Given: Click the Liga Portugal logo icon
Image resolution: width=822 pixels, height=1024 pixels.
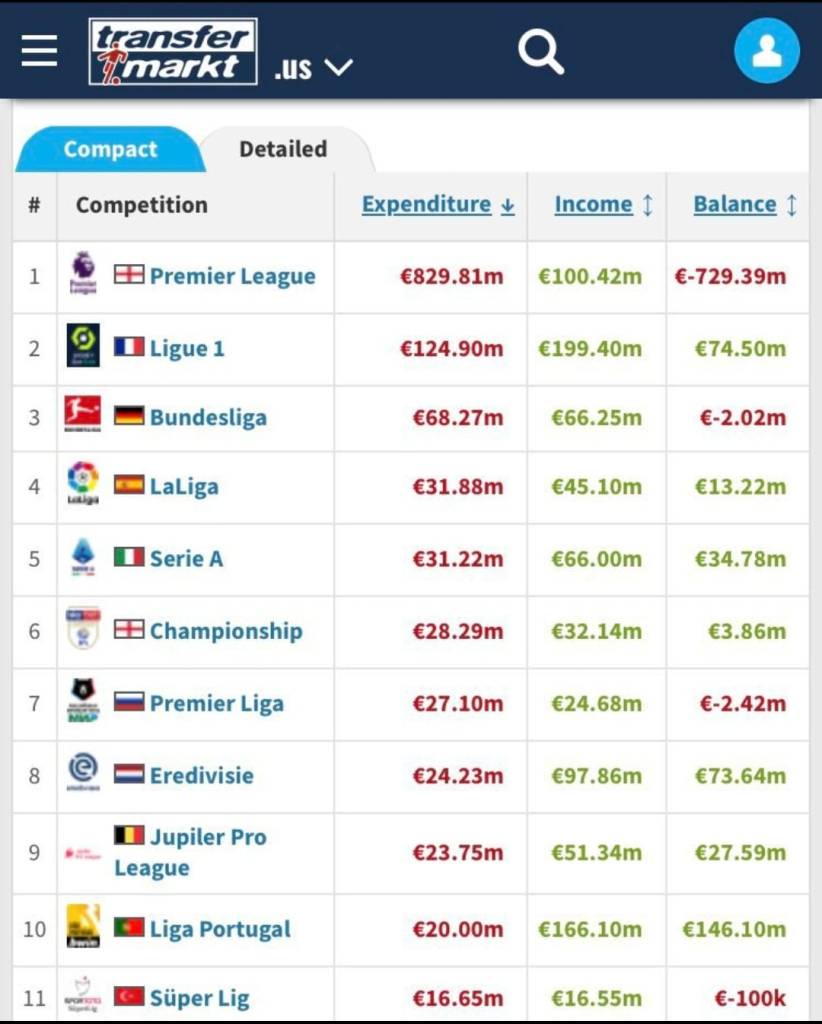Looking at the screenshot, I should coord(83,927).
